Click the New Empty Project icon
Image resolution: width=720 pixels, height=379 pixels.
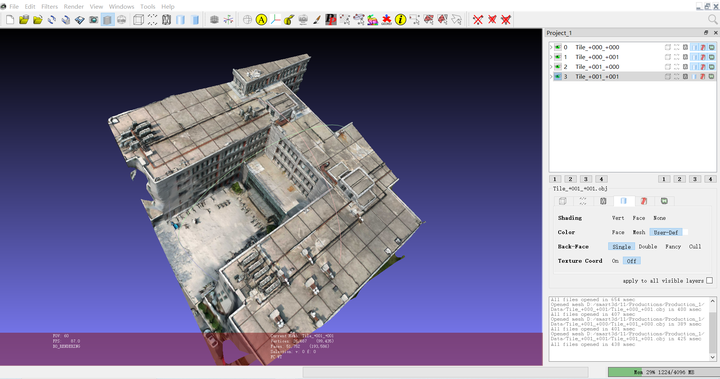coord(10,19)
